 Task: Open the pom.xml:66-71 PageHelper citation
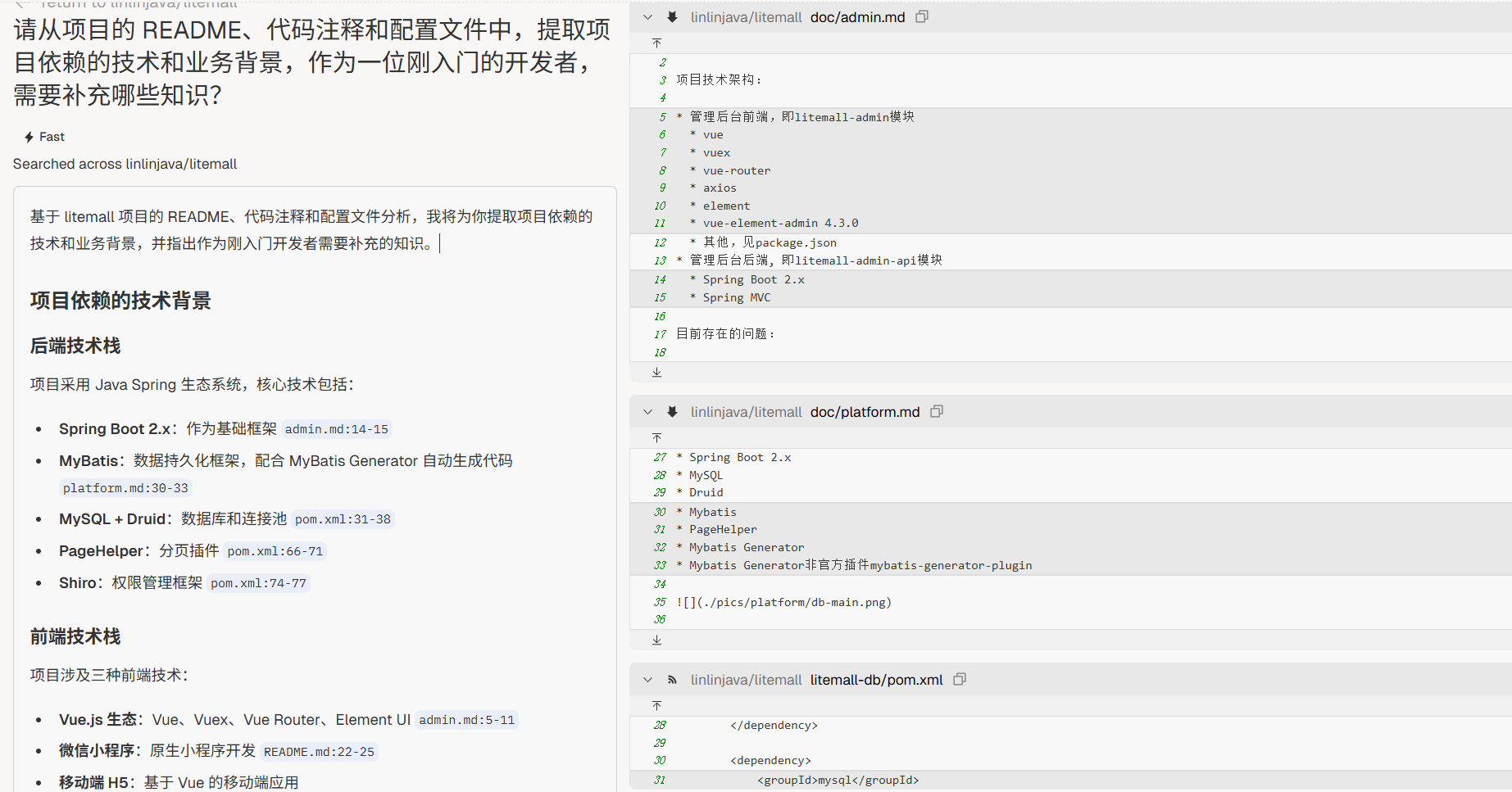275,551
